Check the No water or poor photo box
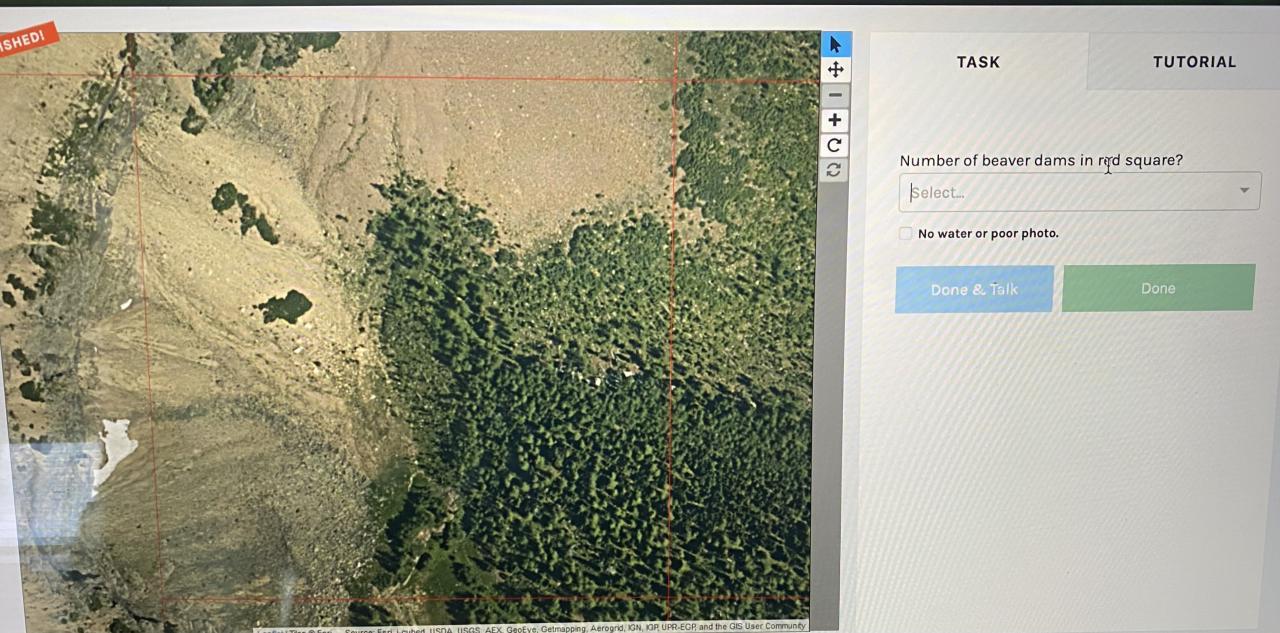Screen dimensions: 1280x633 coord(906,233)
